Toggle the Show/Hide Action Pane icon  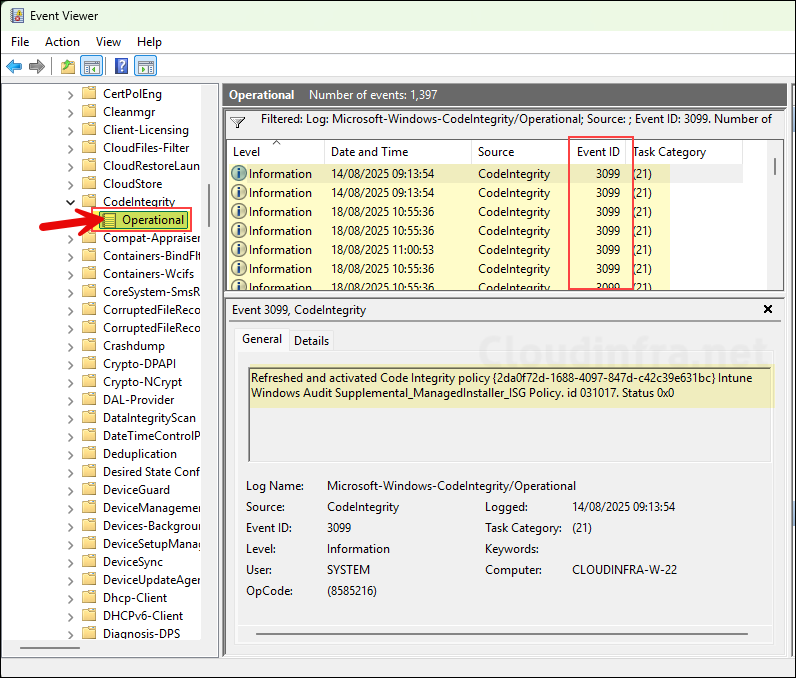145,67
